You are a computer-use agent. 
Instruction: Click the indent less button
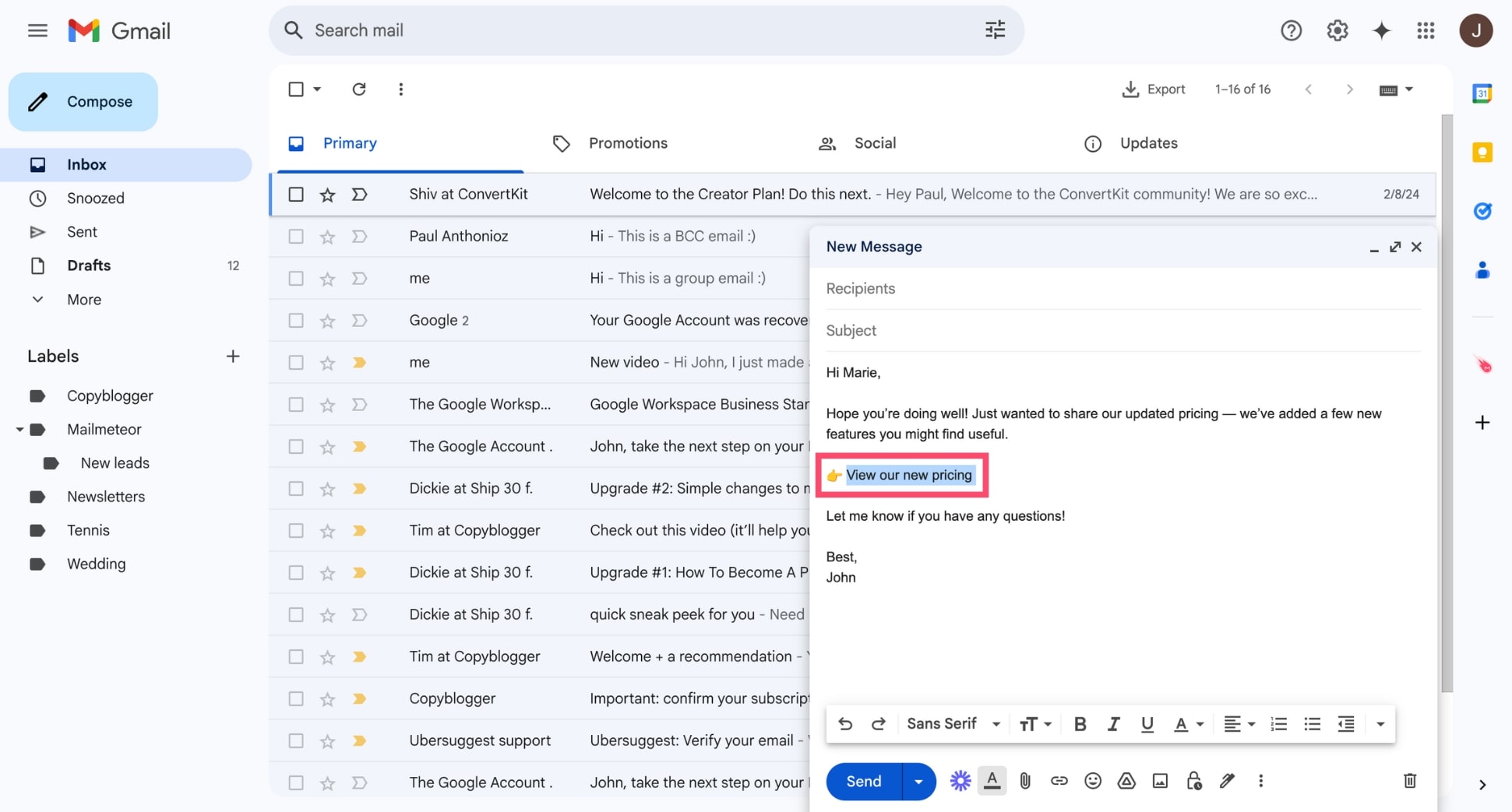1345,724
